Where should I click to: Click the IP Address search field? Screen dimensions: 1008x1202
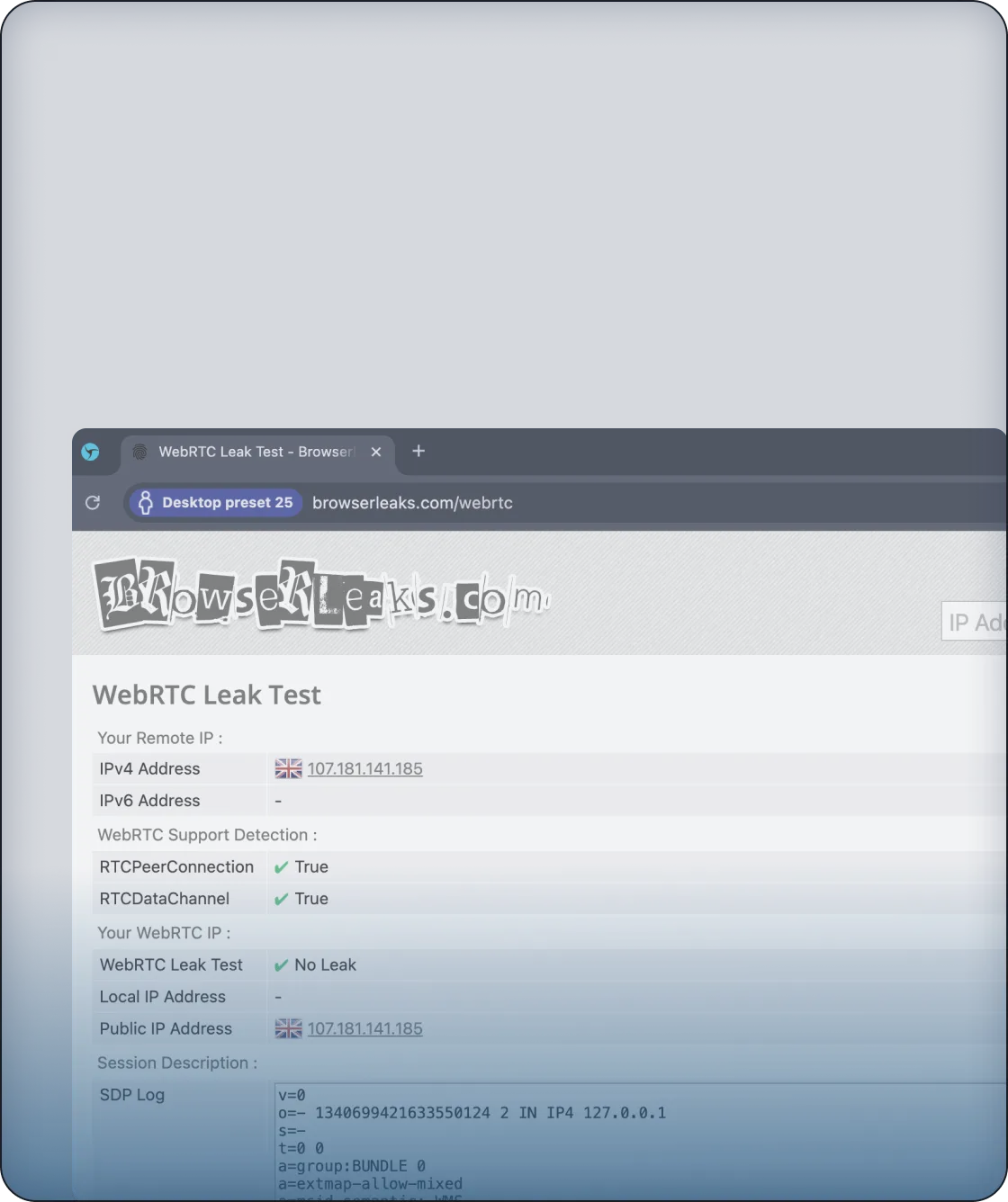coord(974,622)
